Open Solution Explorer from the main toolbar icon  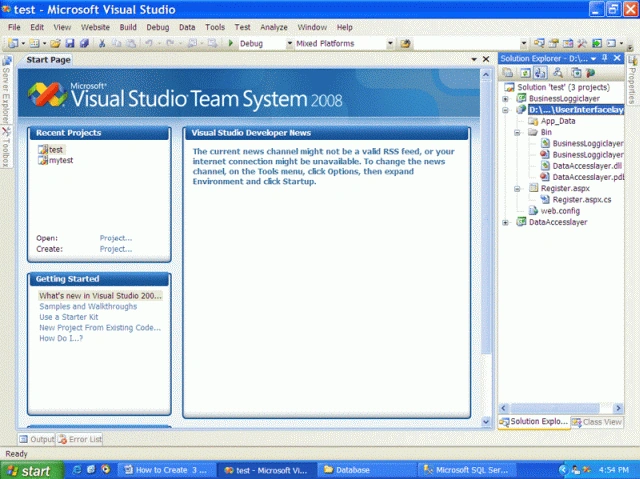point(539,43)
